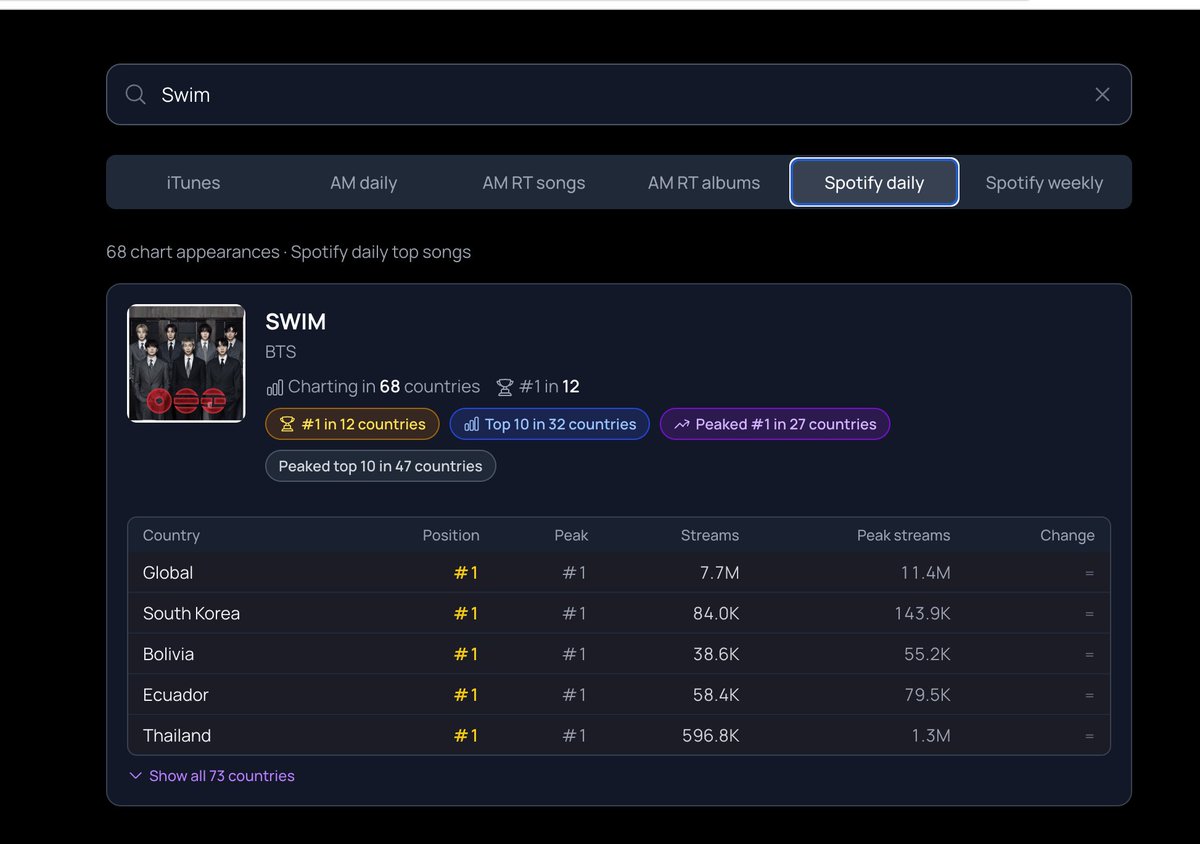This screenshot has height=844, width=1200.
Task: Select the Bolivia row name
Action: pyautogui.click(x=168, y=654)
